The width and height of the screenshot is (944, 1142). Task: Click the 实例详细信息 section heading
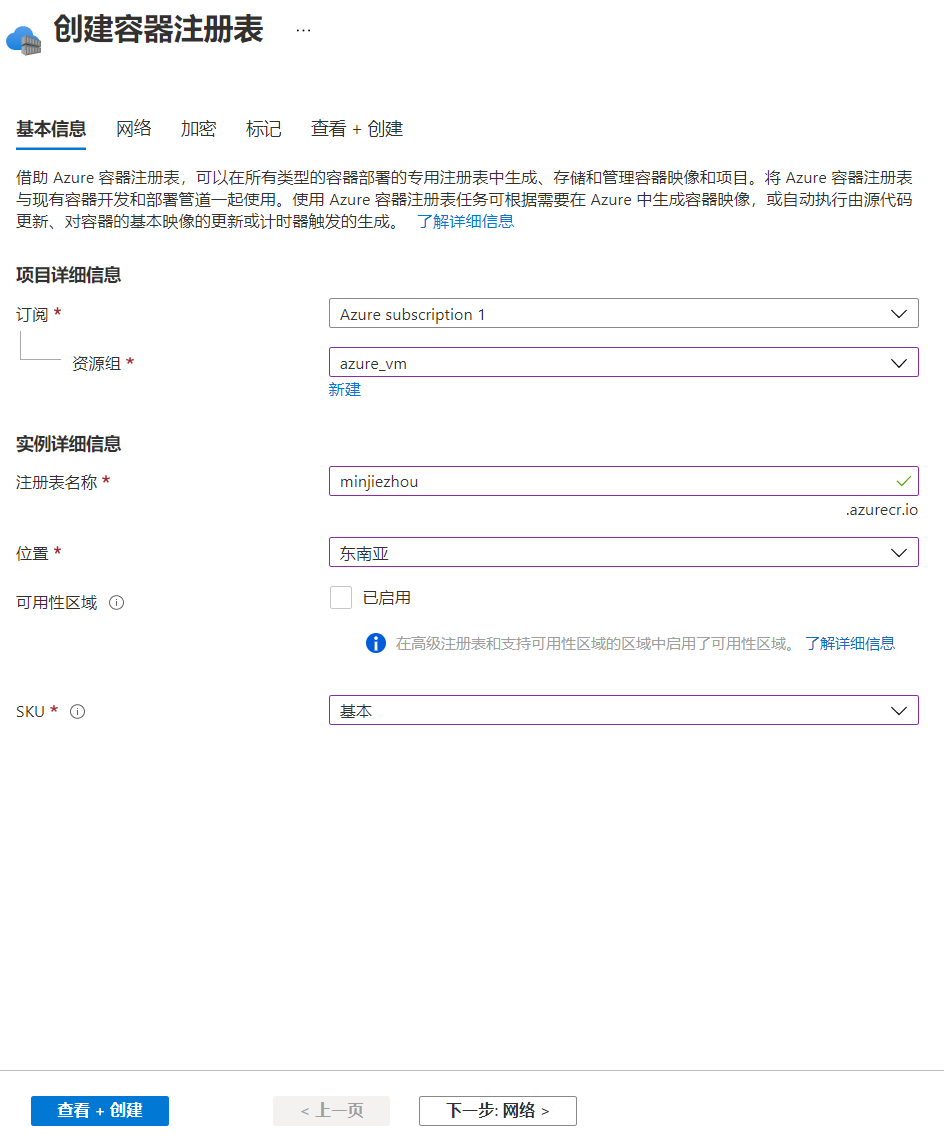[68, 444]
